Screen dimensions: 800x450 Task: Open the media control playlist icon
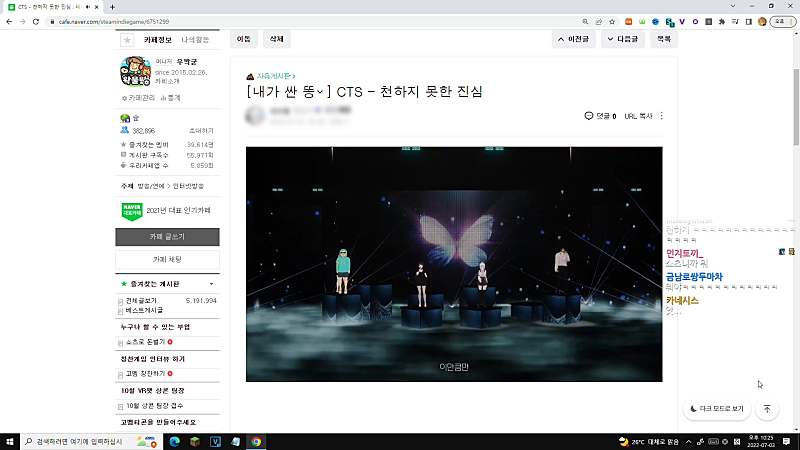735,21
